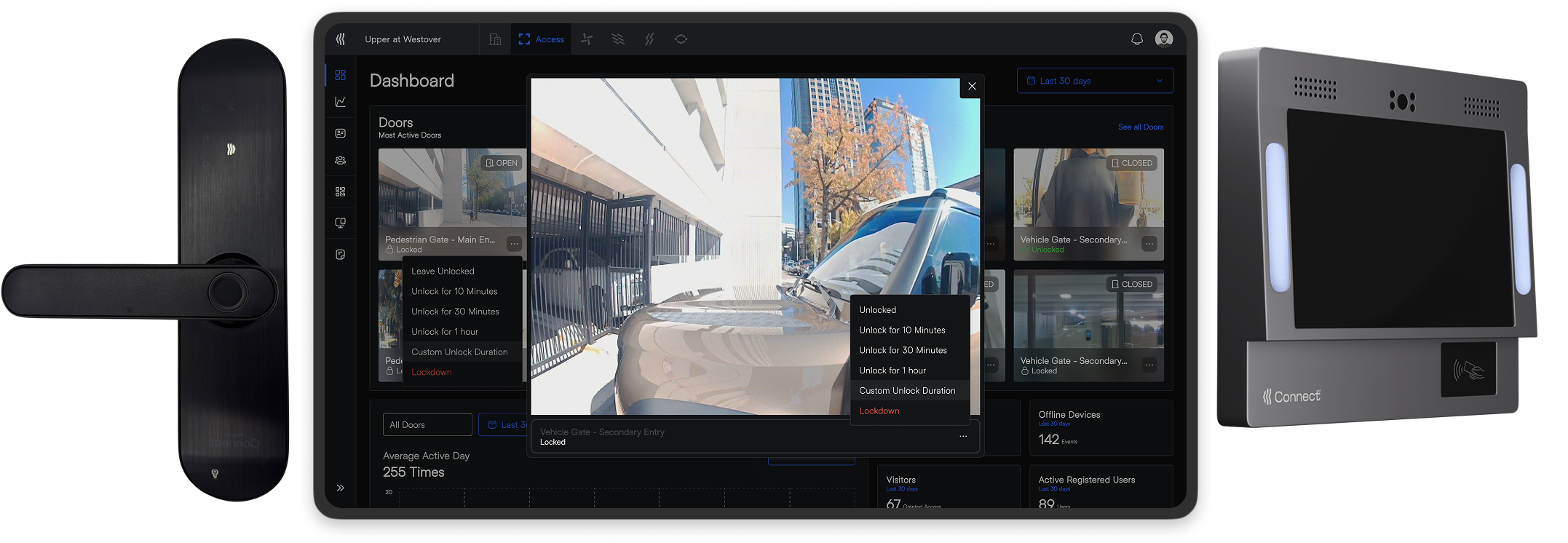
Task: Select Lockdown in the Pedestrian Gate menu
Action: [462, 372]
